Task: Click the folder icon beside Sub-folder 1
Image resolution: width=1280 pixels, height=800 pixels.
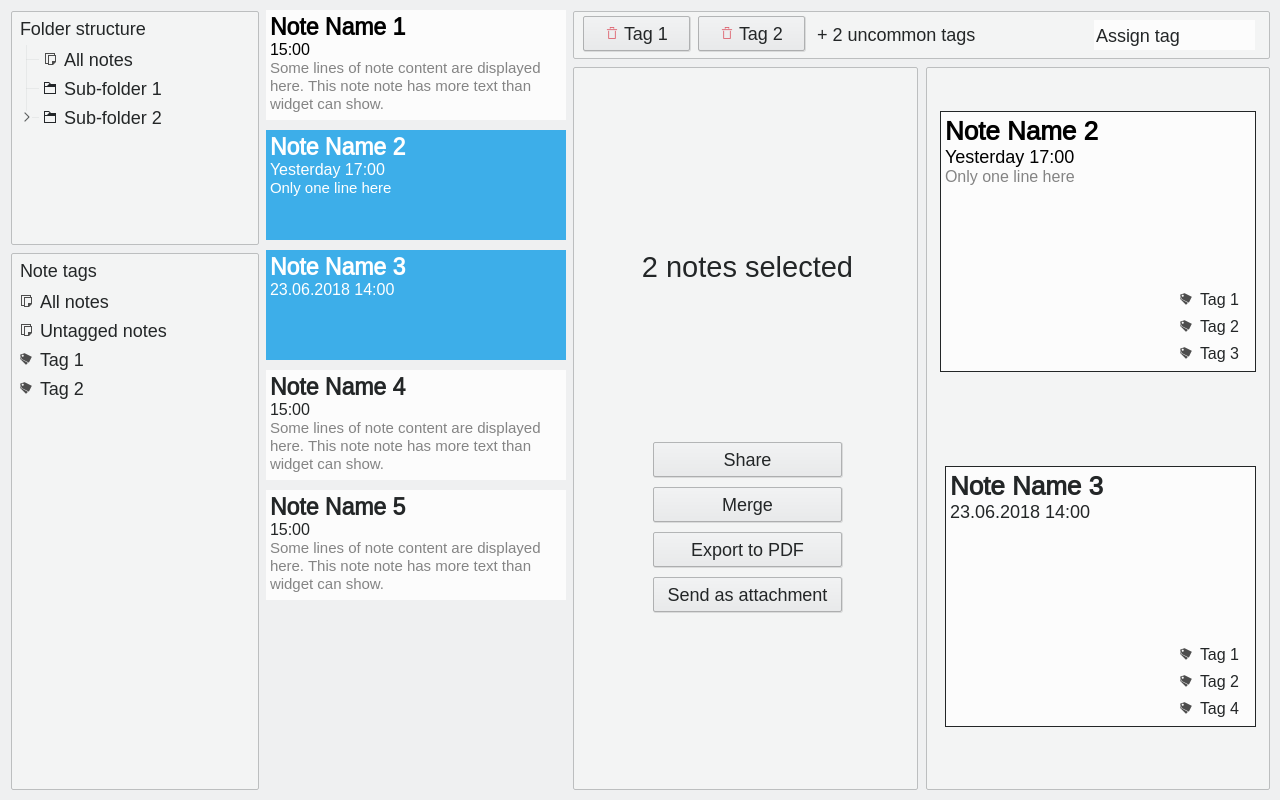Action: (49, 88)
